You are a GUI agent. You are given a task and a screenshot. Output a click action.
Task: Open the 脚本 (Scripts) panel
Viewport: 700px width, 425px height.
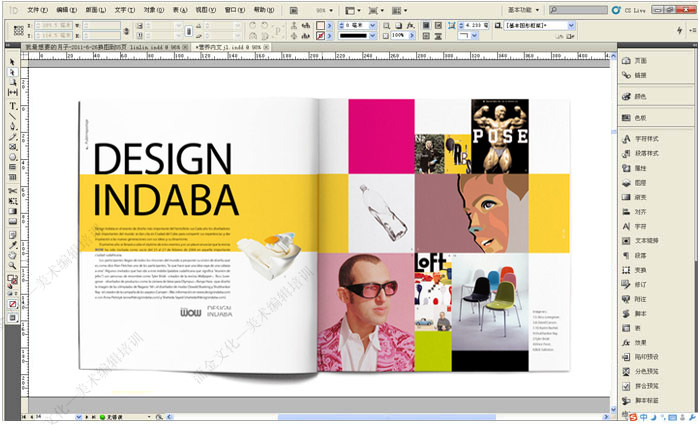coord(634,314)
